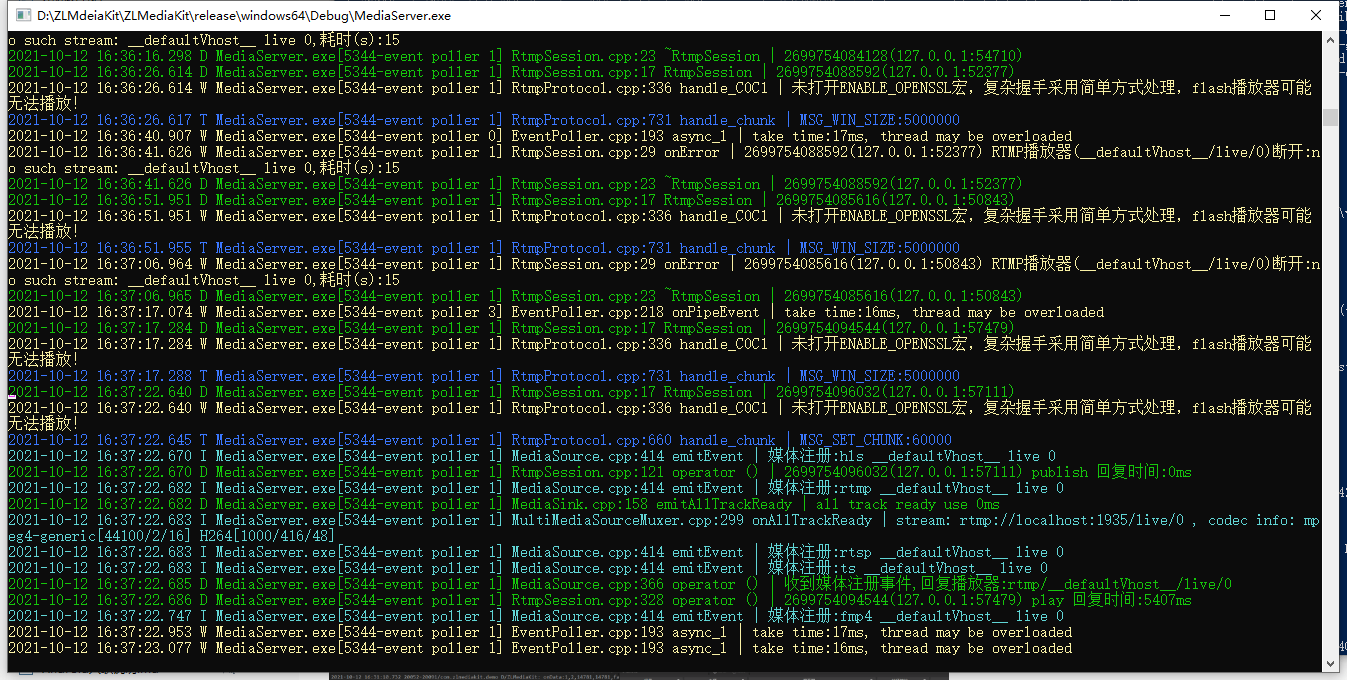This screenshot has height=680, width=1347.
Task: Click the MSG_SET_CHUNK:60000 trace line
Action: coord(480,440)
